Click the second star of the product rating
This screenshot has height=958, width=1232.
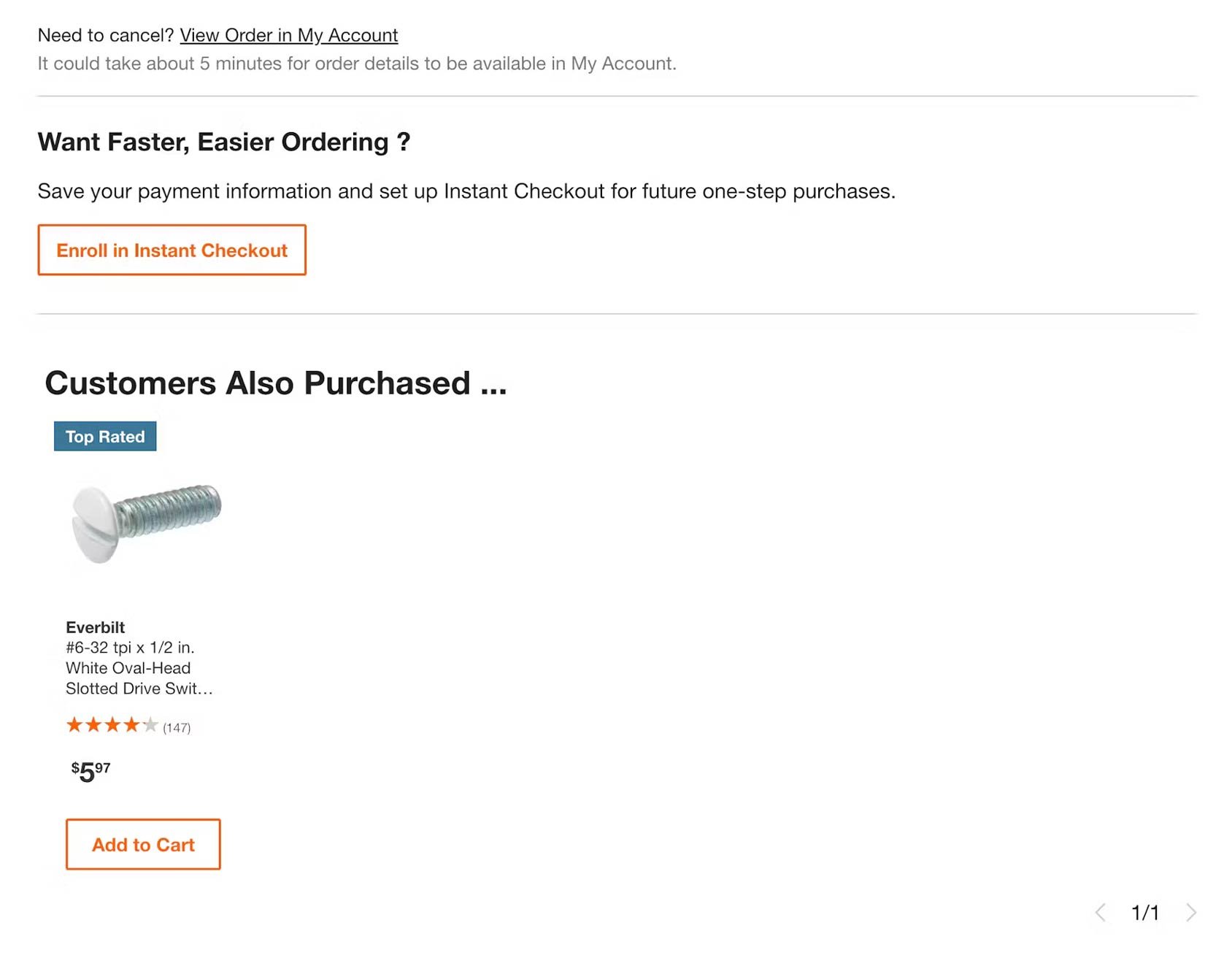93,725
